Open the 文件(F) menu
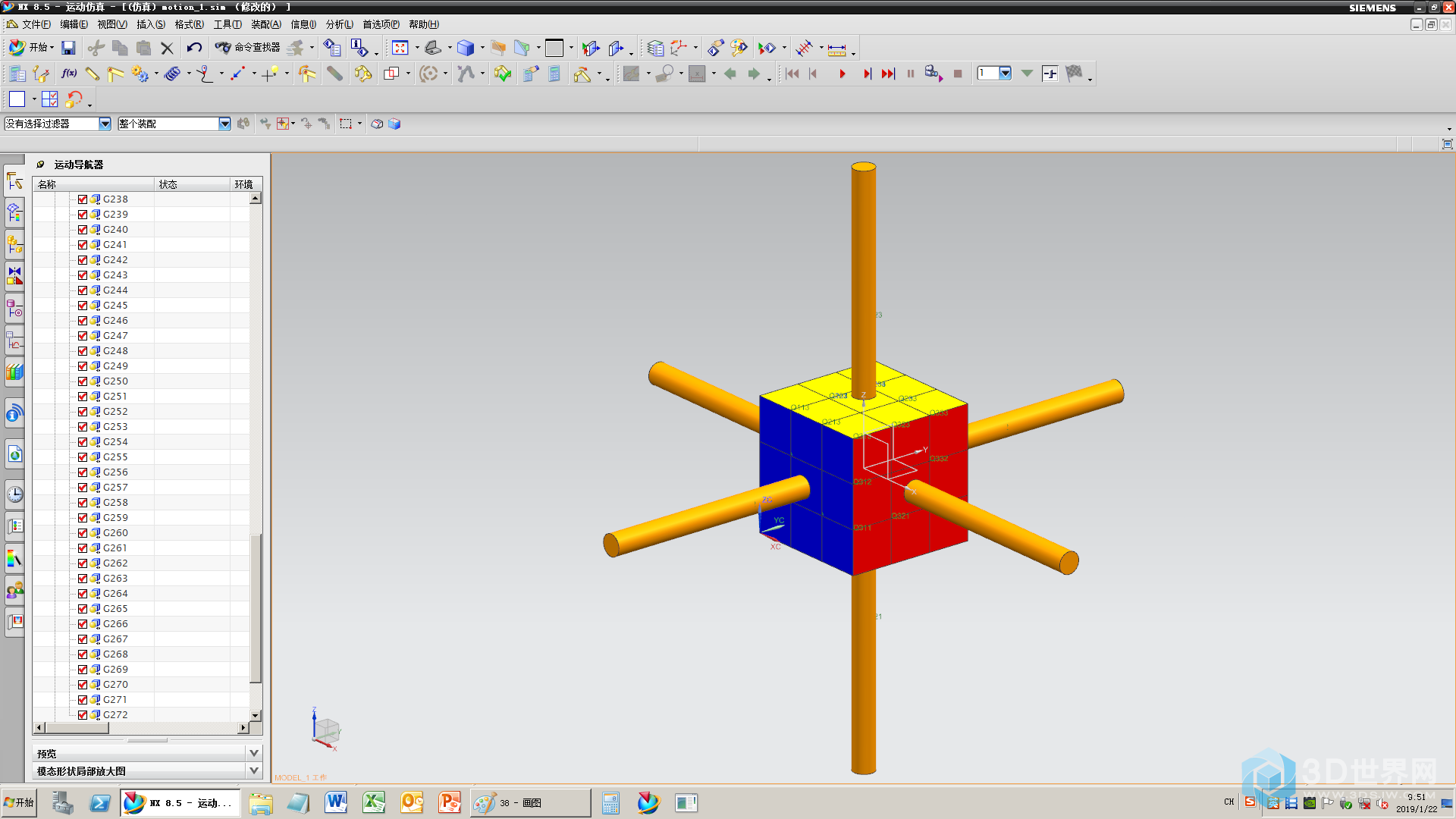The image size is (1456, 819). (36, 24)
